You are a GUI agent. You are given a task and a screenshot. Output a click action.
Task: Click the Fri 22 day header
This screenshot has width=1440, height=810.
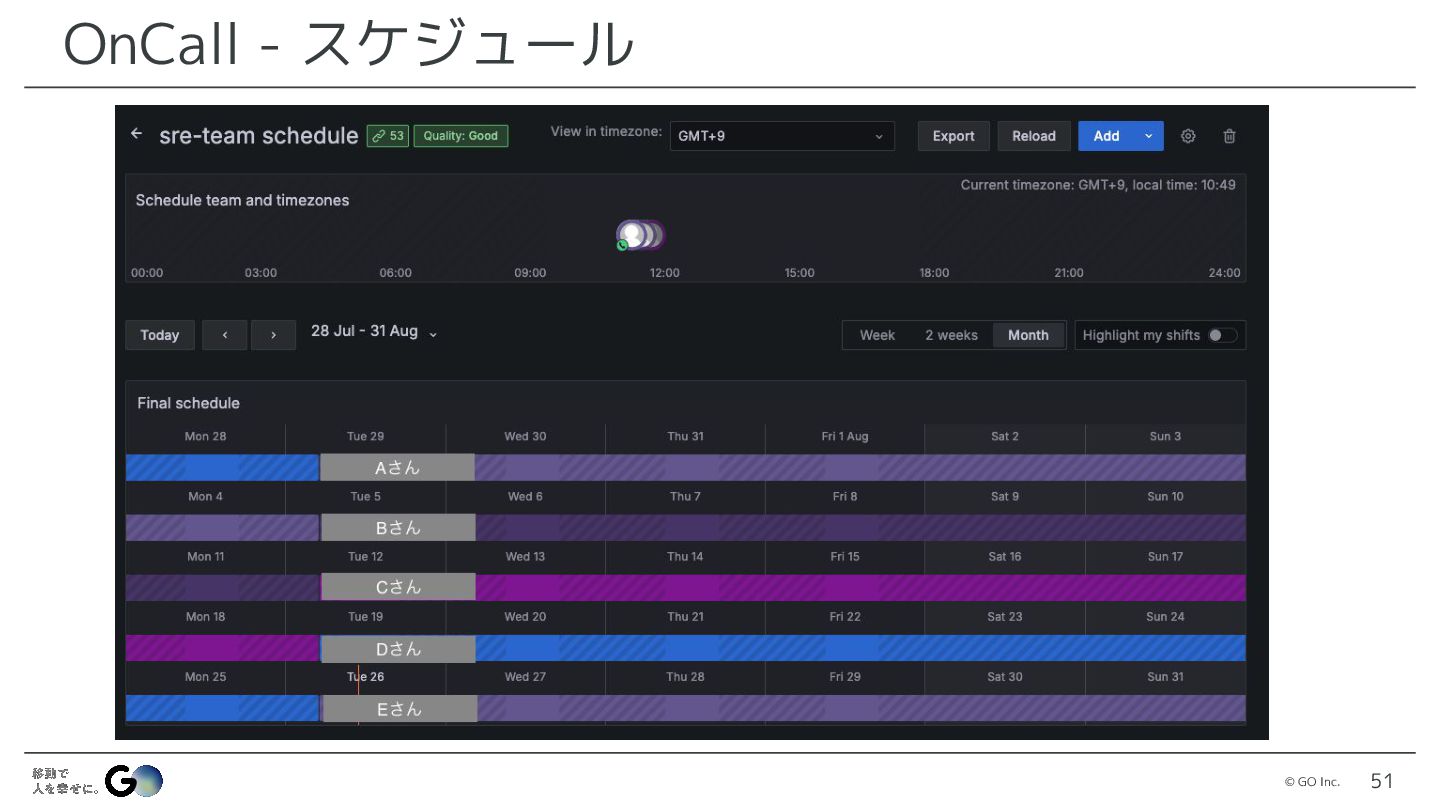tap(845, 617)
